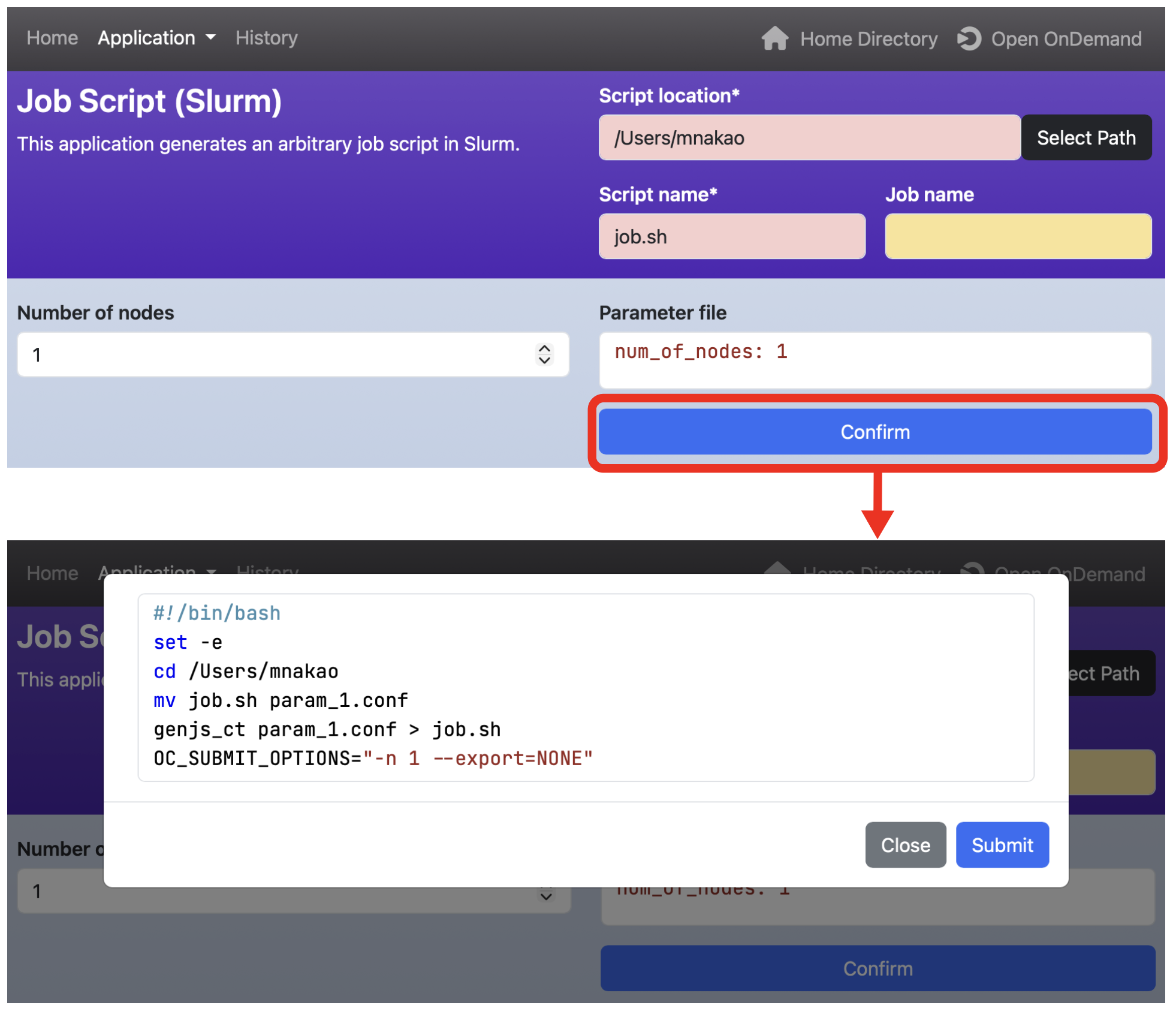Focus the Script name field
1176x1011 pixels.
732,236
